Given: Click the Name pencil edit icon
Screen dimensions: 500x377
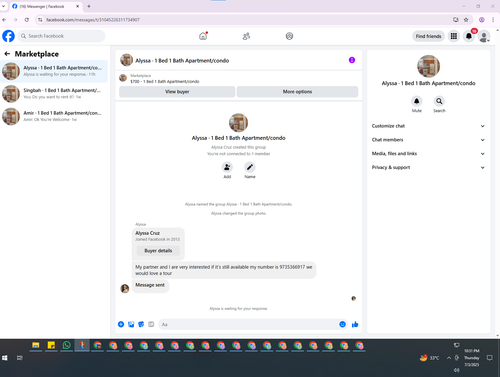Looking at the screenshot, I should pos(250,167).
